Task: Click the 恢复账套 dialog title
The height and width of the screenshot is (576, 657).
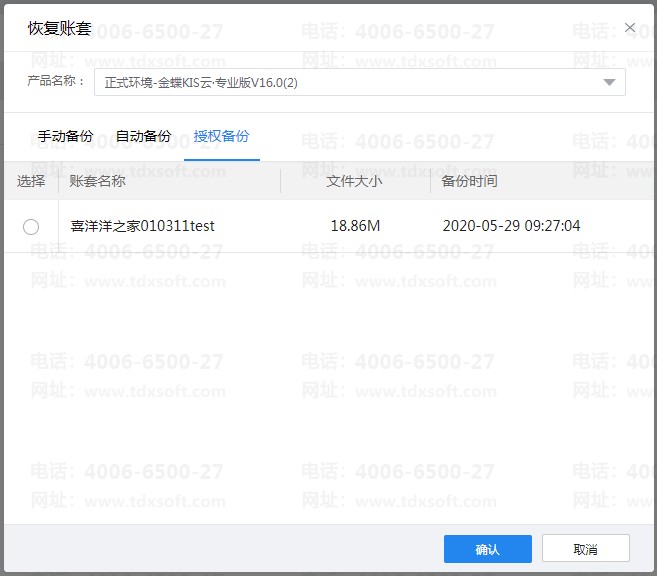Action: pos(59,28)
